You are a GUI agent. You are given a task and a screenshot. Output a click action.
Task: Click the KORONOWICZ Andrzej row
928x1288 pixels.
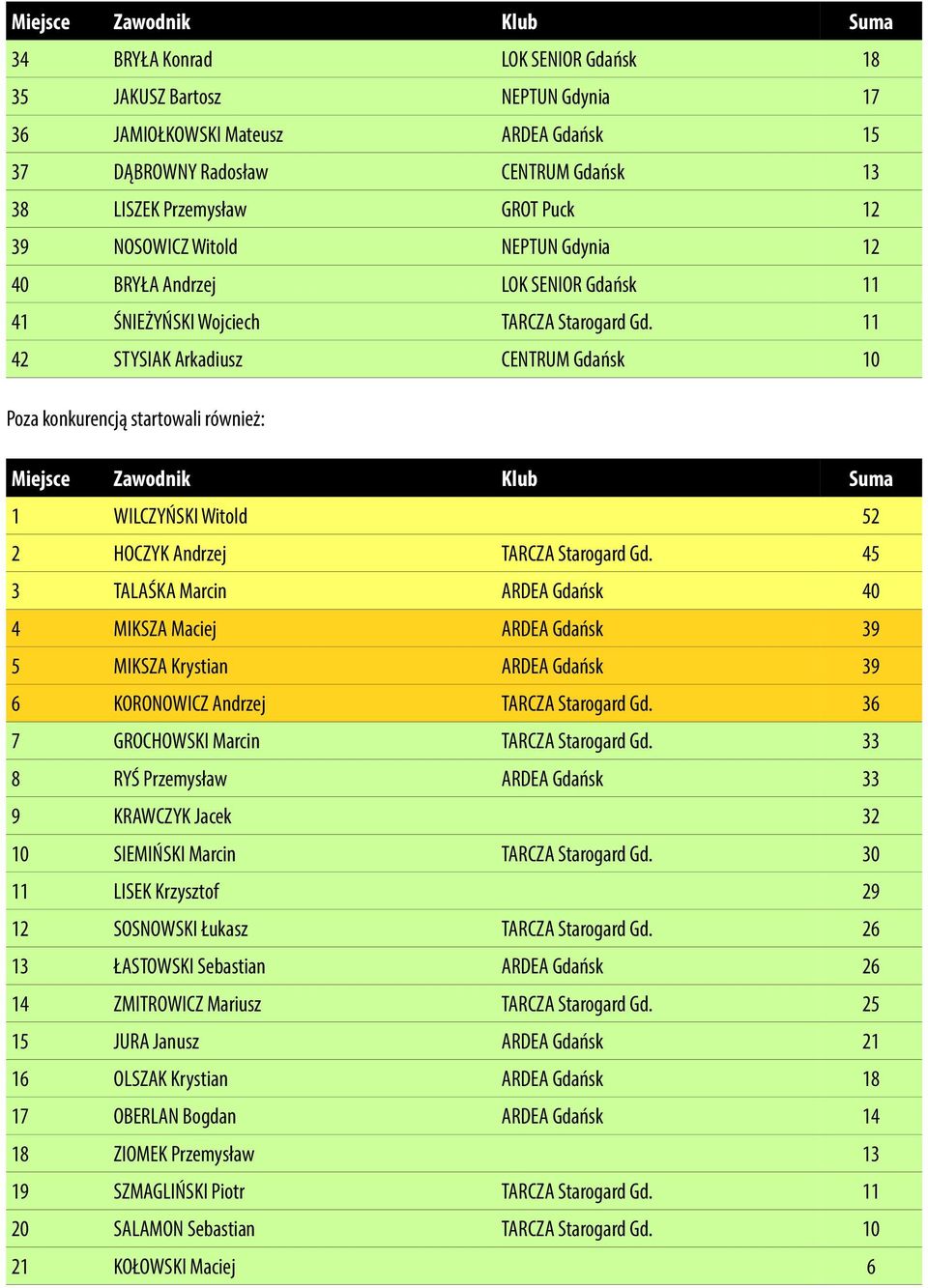pos(464,703)
